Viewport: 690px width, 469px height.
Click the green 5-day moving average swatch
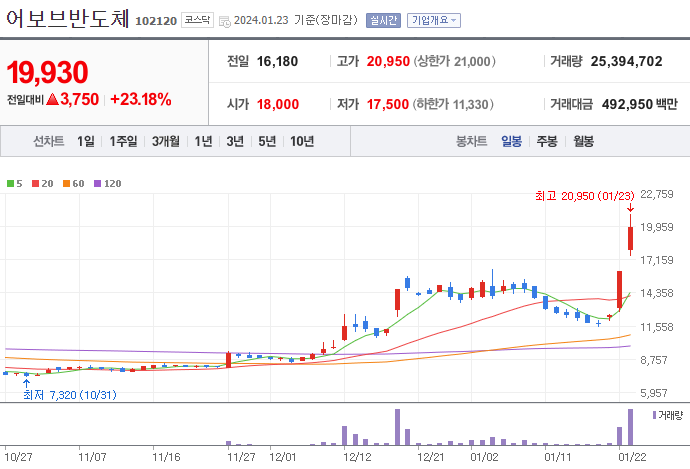point(10,183)
